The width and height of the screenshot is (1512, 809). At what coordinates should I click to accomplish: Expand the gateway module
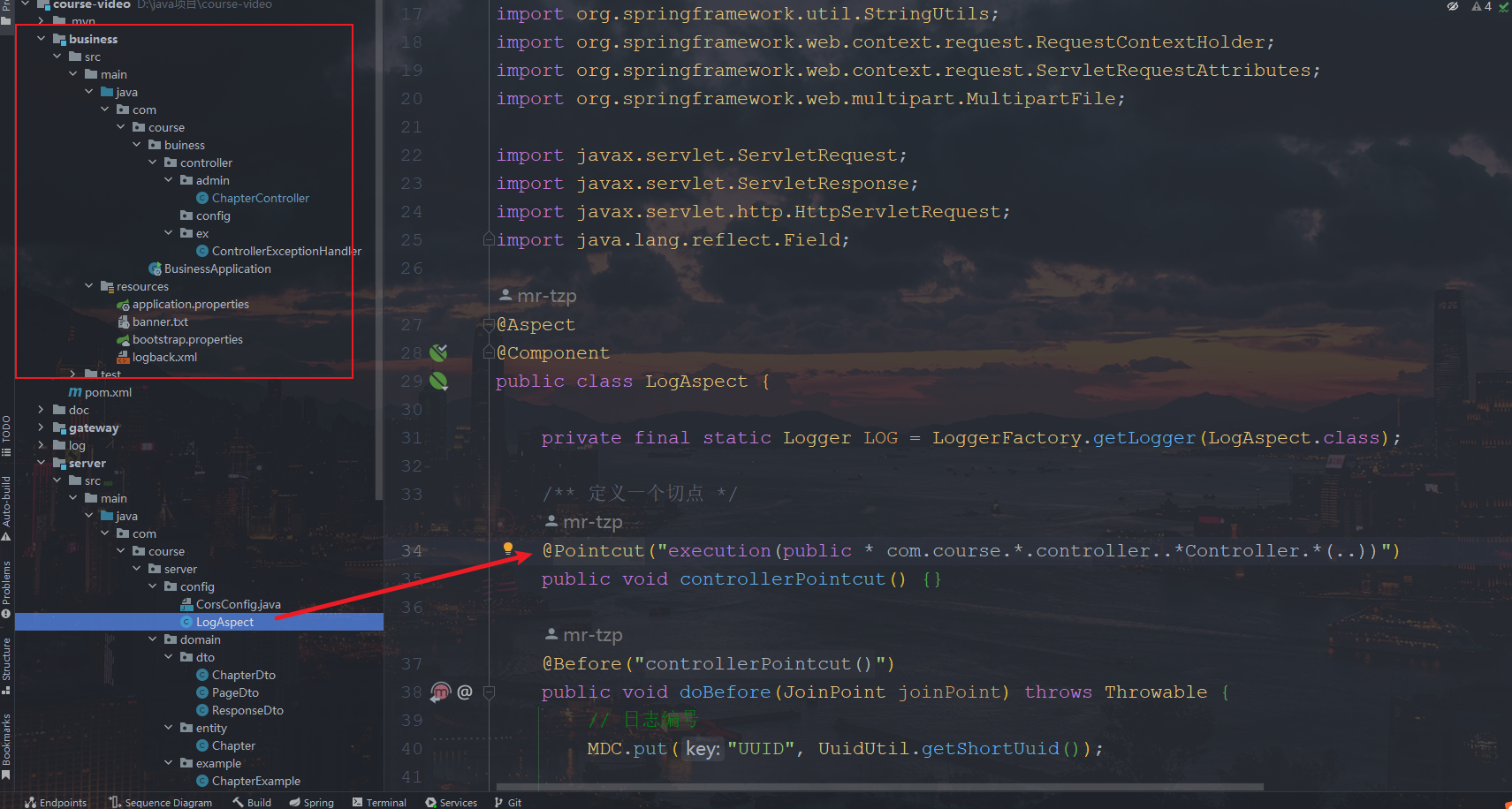[x=42, y=427]
